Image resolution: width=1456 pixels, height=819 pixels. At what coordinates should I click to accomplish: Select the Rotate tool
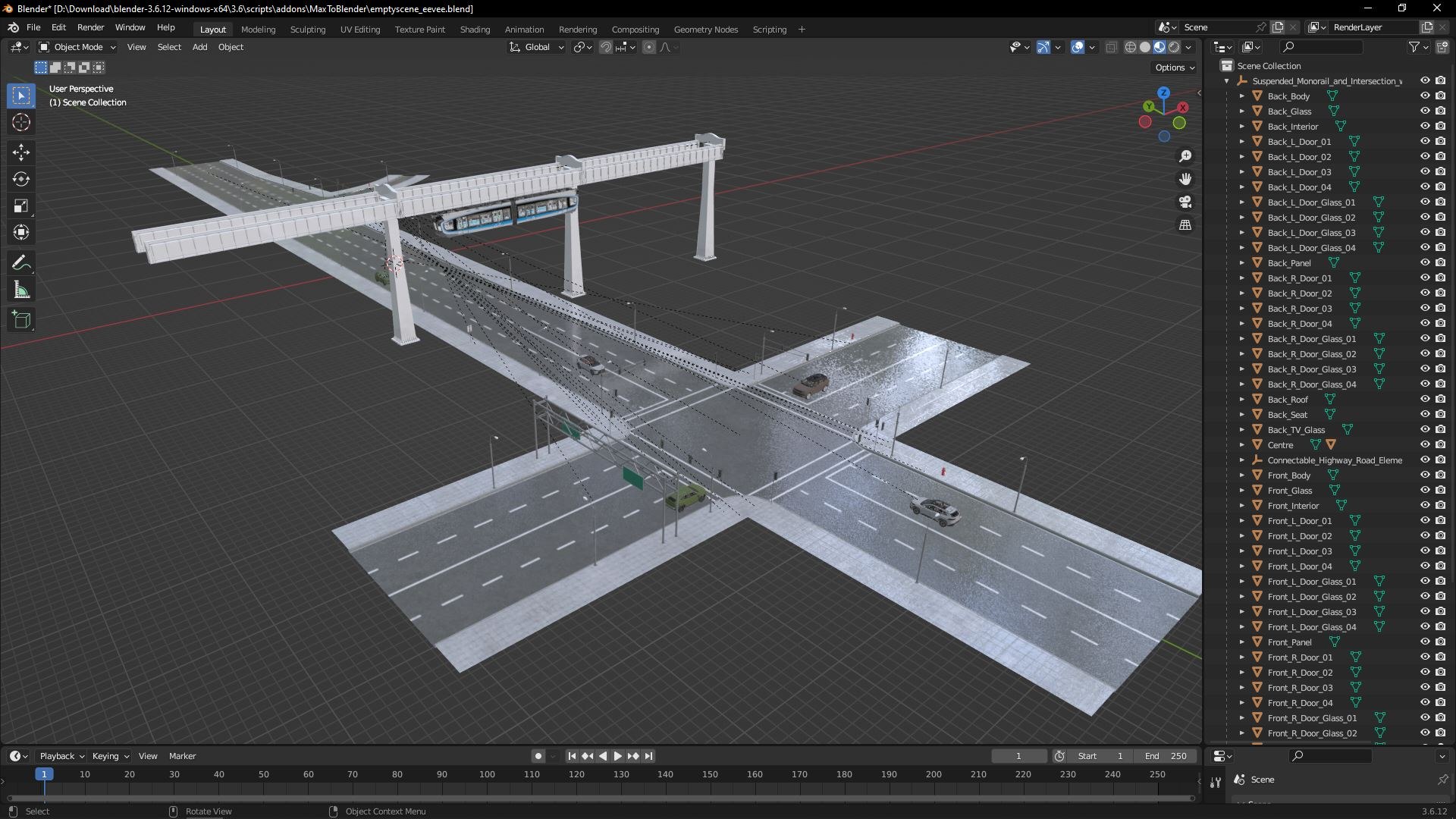click(x=21, y=179)
